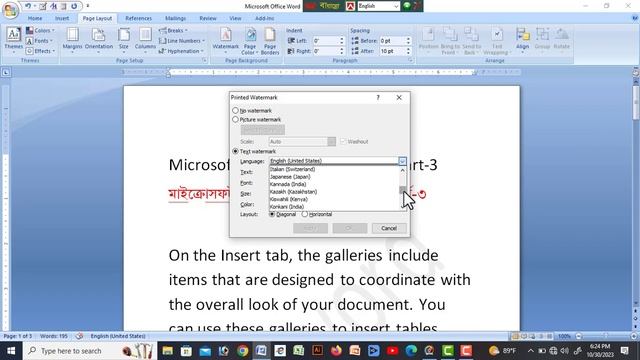This screenshot has width=640, height=360.
Task: Switch to the References tab
Action: coord(138,18)
